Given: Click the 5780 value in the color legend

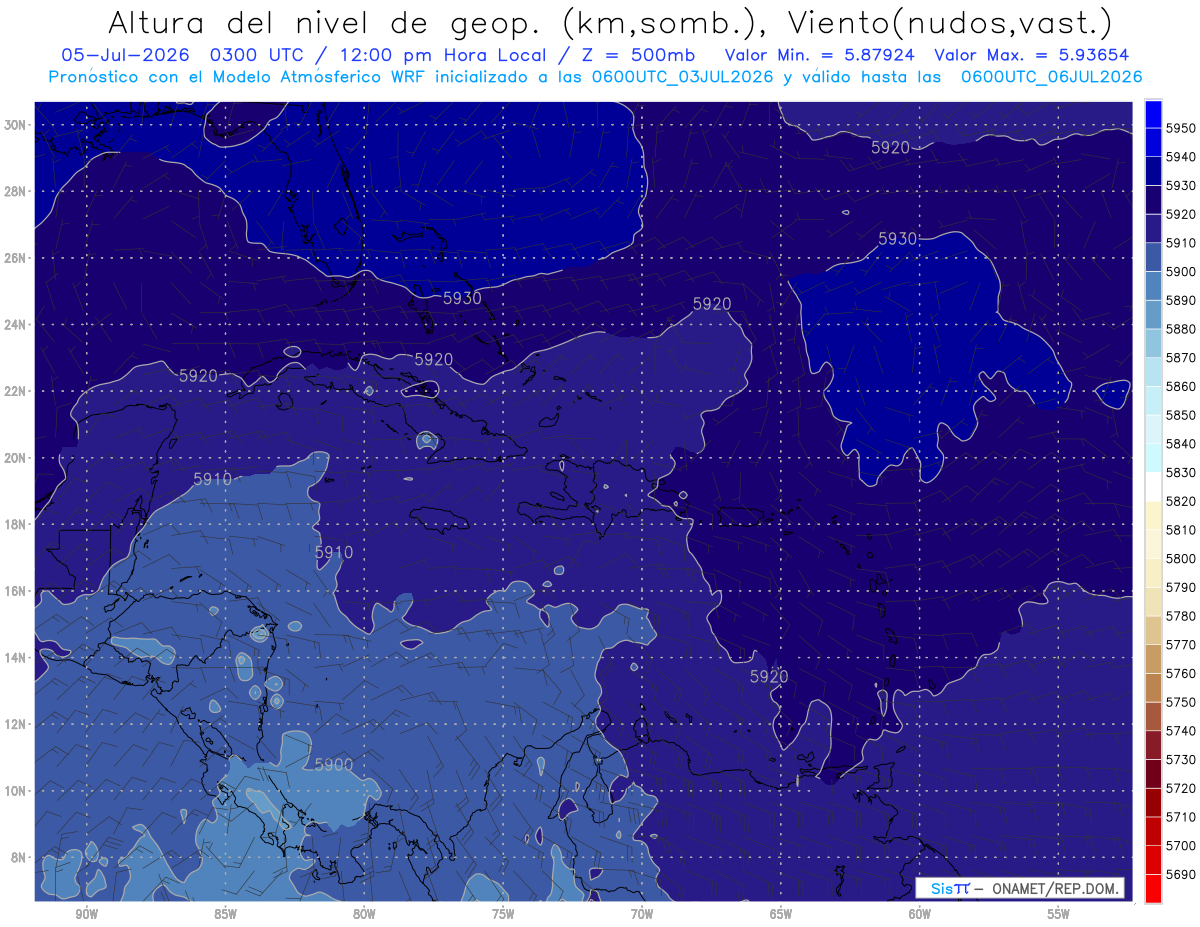Looking at the screenshot, I should (x=1180, y=616).
